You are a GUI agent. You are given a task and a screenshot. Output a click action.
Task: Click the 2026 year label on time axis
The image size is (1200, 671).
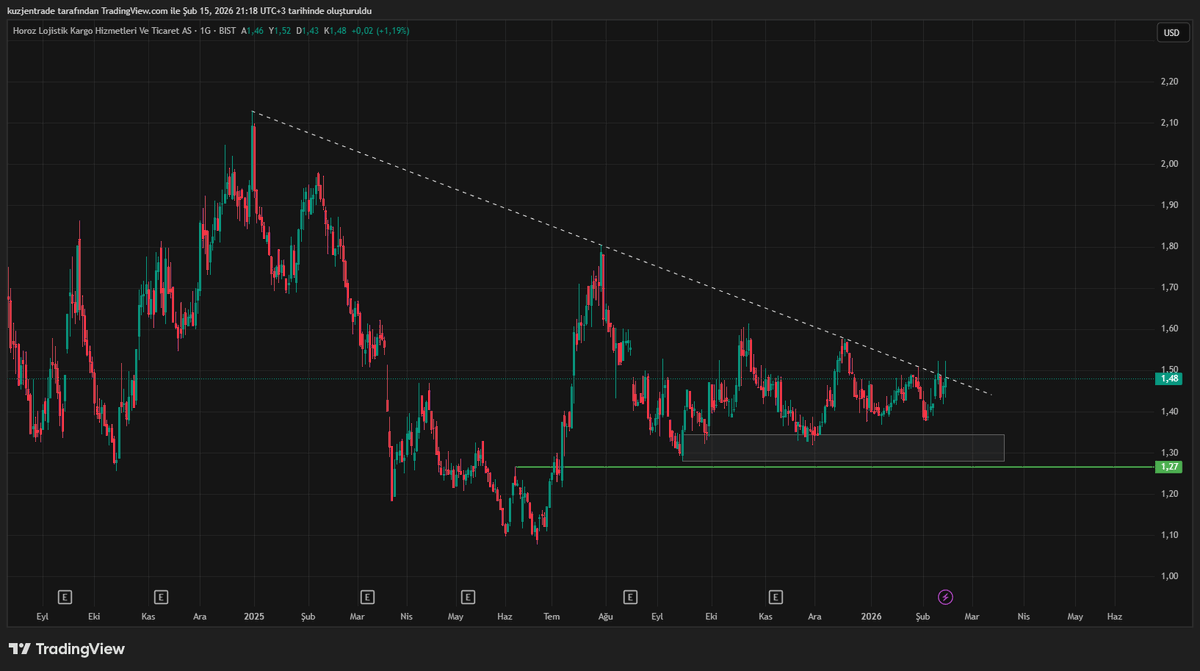(872, 617)
